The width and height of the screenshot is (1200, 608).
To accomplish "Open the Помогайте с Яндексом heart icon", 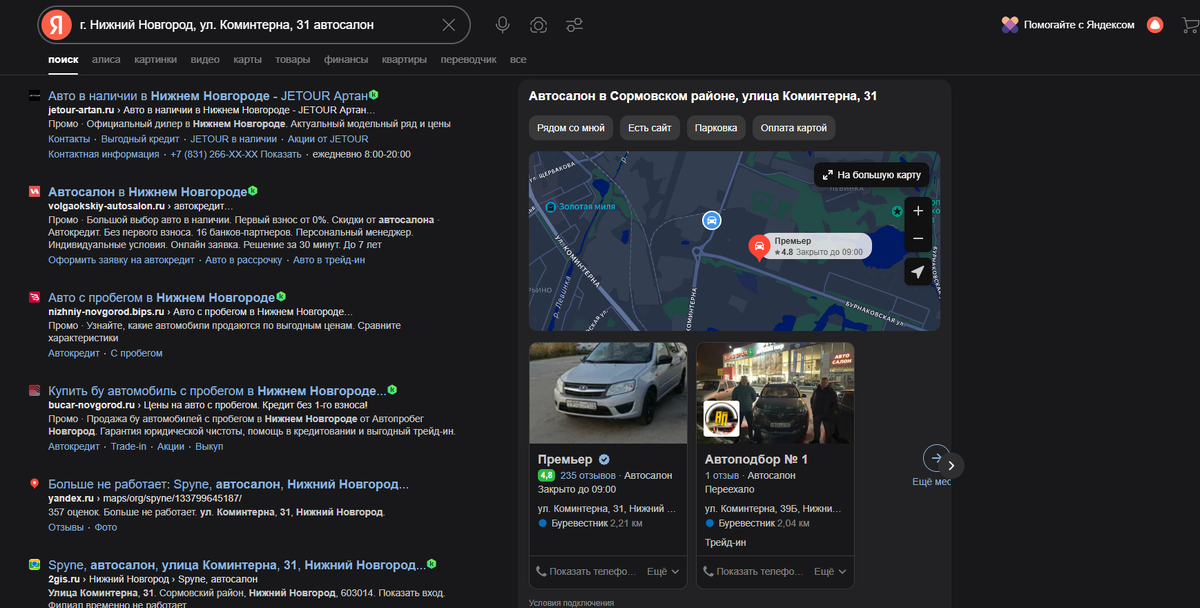I will click(x=1010, y=25).
